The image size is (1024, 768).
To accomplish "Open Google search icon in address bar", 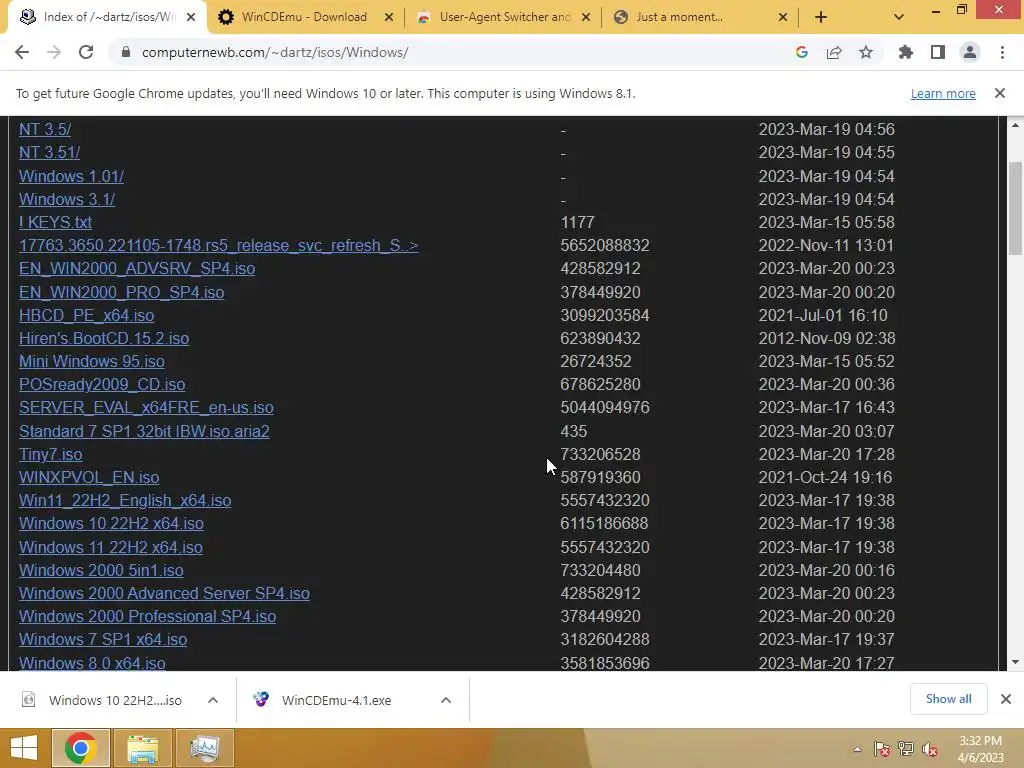I will 802,52.
